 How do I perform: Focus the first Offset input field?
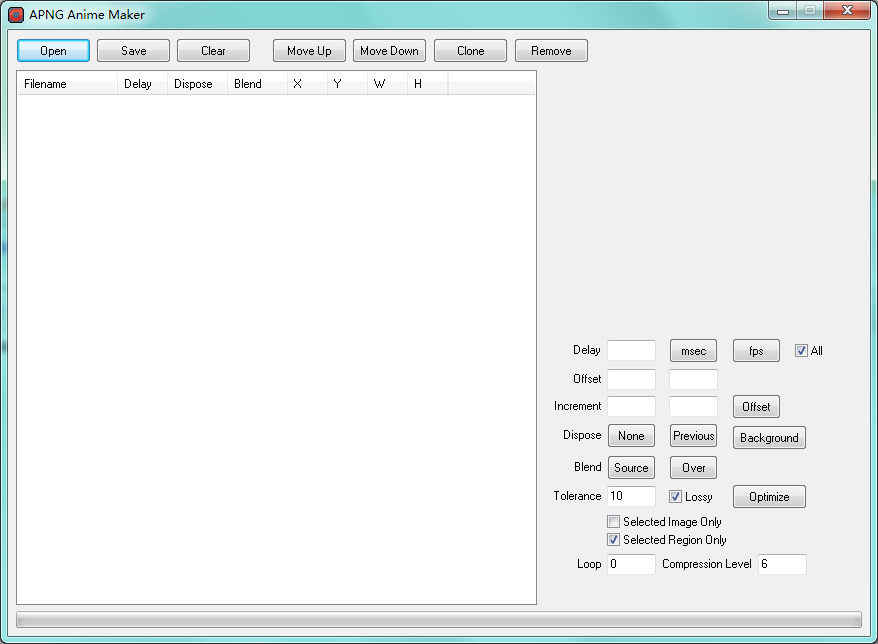click(x=631, y=379)
